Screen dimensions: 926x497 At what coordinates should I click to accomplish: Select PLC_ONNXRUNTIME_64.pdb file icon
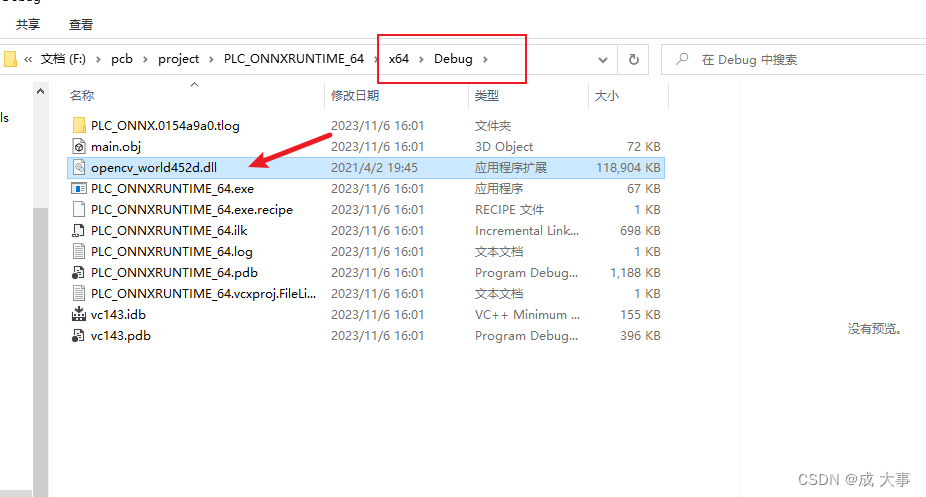click(79, 273)
